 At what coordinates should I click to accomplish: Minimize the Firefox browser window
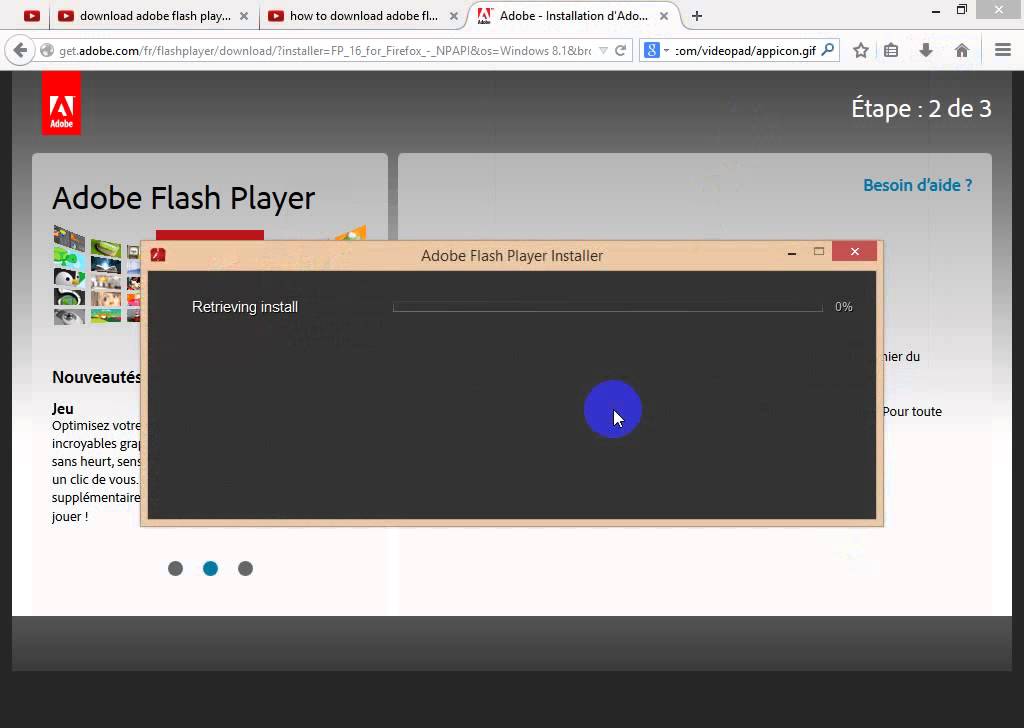936,10
